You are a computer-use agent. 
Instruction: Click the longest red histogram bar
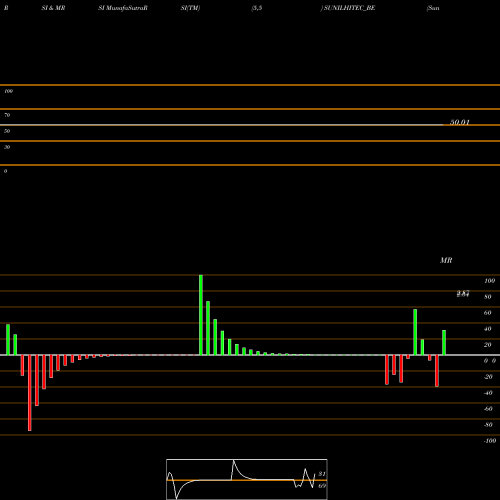coord(30,393)
